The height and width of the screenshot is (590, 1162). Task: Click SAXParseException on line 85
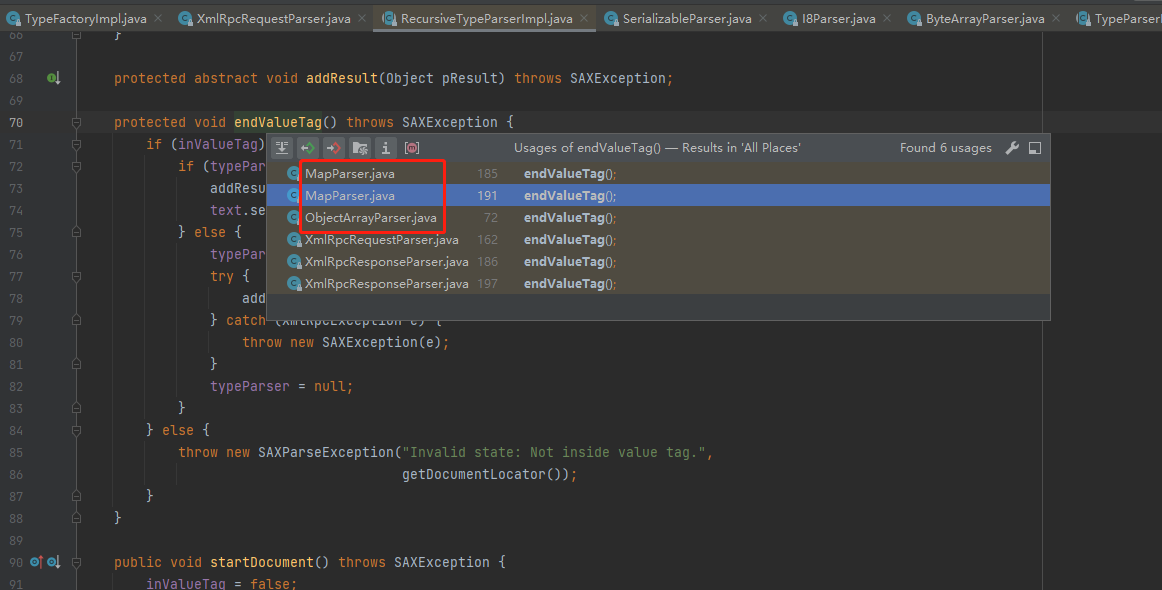coord(326,452)
